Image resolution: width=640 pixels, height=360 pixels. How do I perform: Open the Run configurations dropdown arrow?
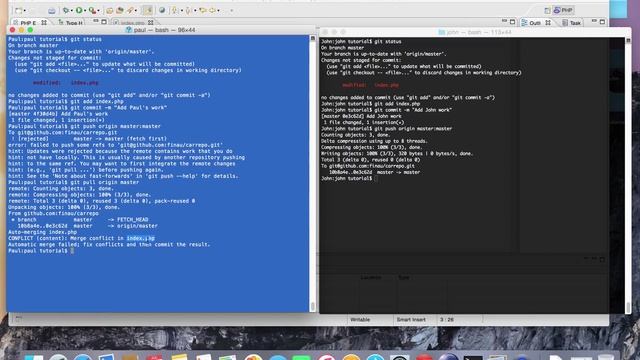coord(85,10)
